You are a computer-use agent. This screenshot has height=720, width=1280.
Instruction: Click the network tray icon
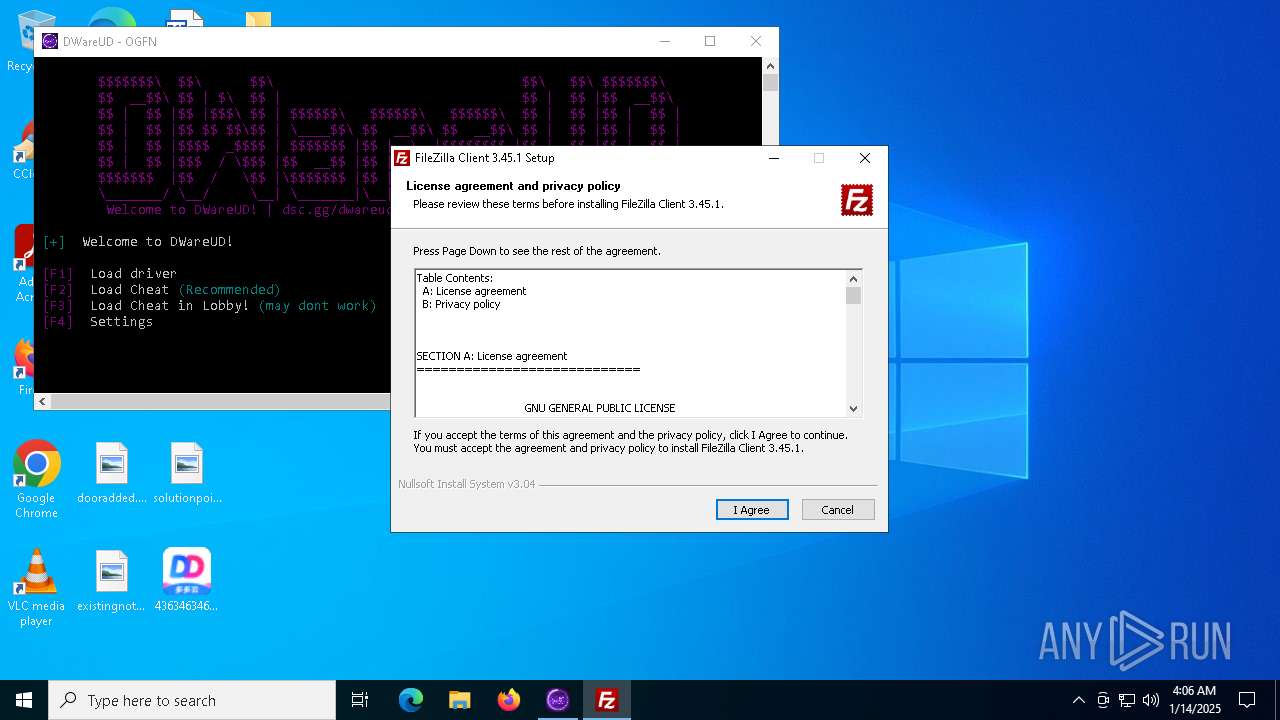tap(1127, 700)
